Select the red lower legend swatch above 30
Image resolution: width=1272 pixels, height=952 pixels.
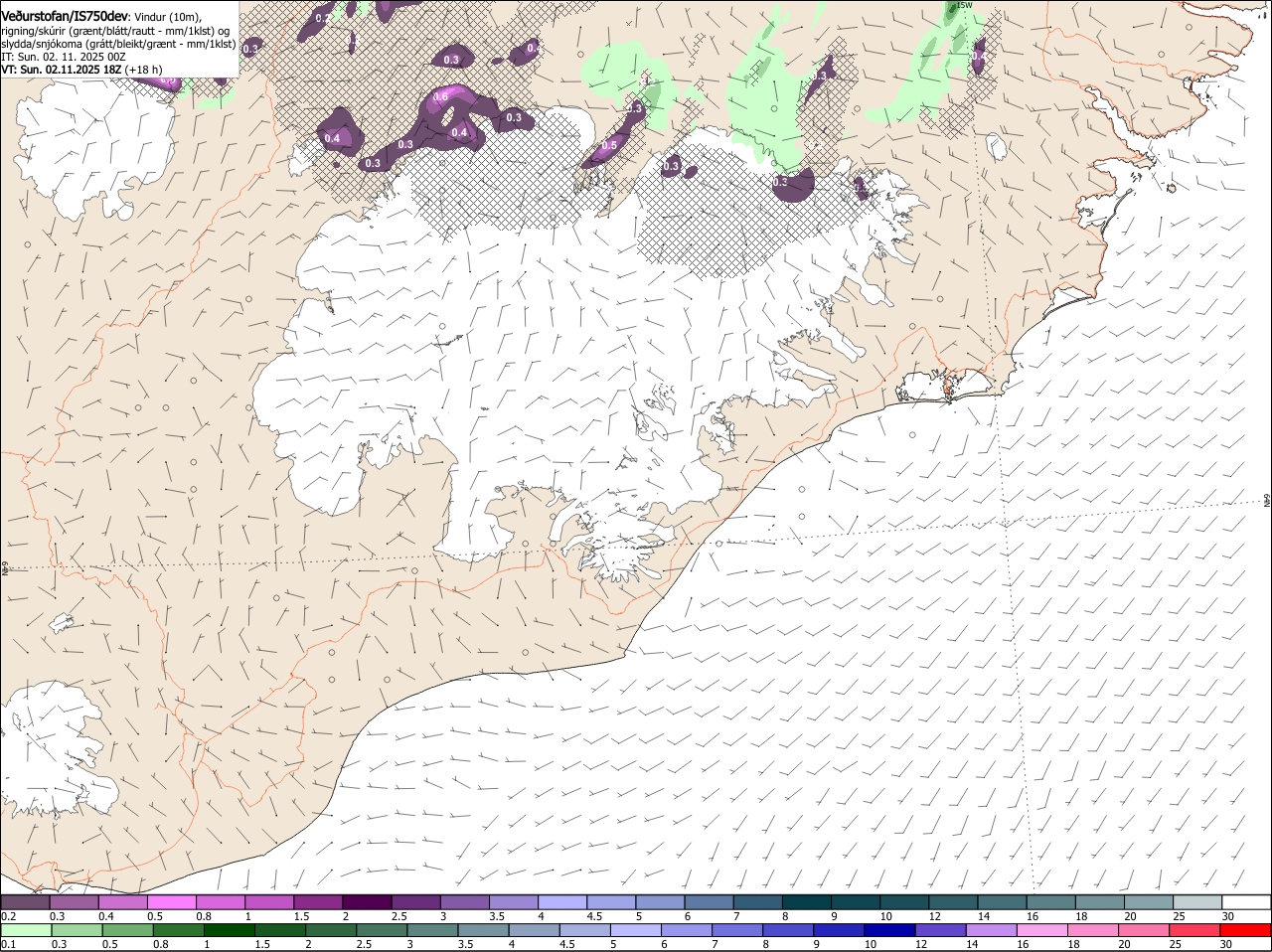point(1245,930)
